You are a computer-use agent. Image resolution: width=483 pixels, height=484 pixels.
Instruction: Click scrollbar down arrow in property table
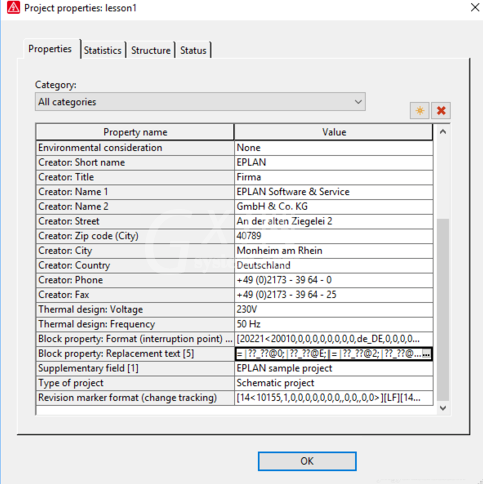[443, 408]
